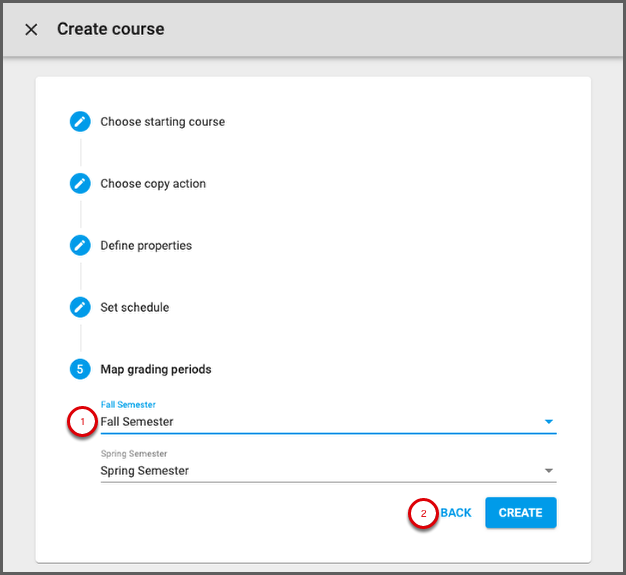Select the Set schedule step label
This screenshot has width=626, height=575.
(x=135, y=308)
